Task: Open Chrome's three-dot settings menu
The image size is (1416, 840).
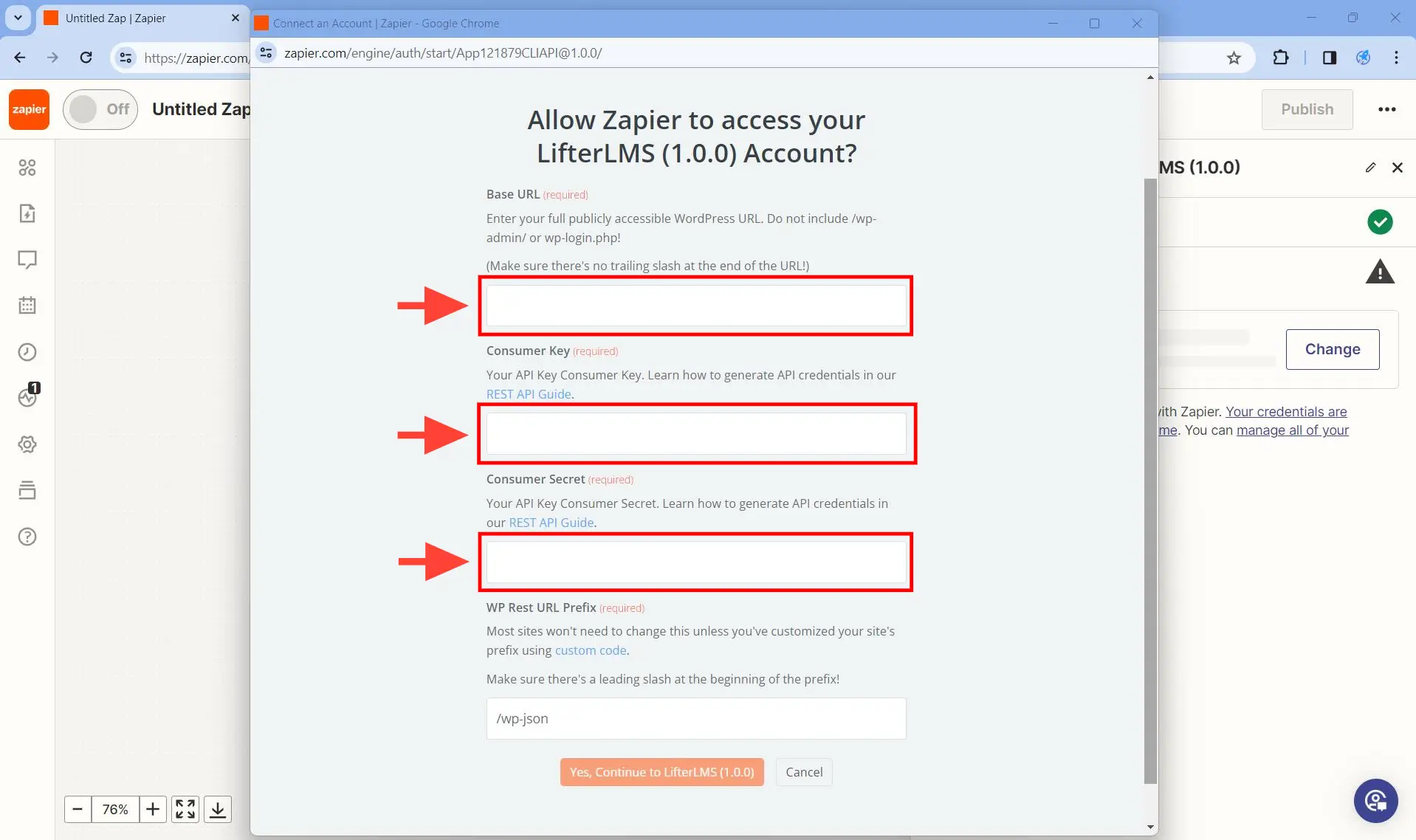Action: pos(1396,57)
